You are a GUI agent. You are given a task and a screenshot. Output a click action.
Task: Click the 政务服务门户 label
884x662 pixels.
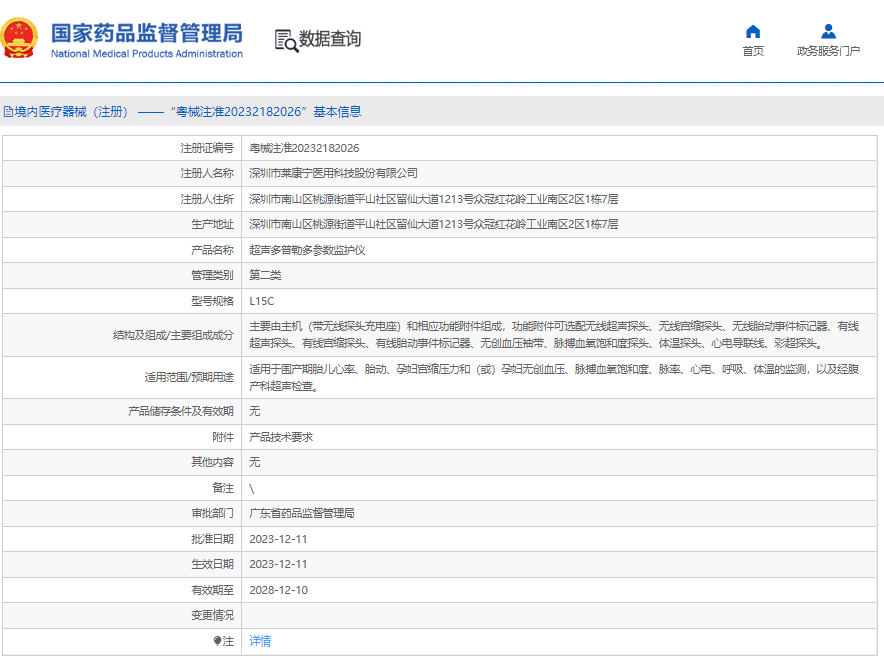(x=828, y=51)
